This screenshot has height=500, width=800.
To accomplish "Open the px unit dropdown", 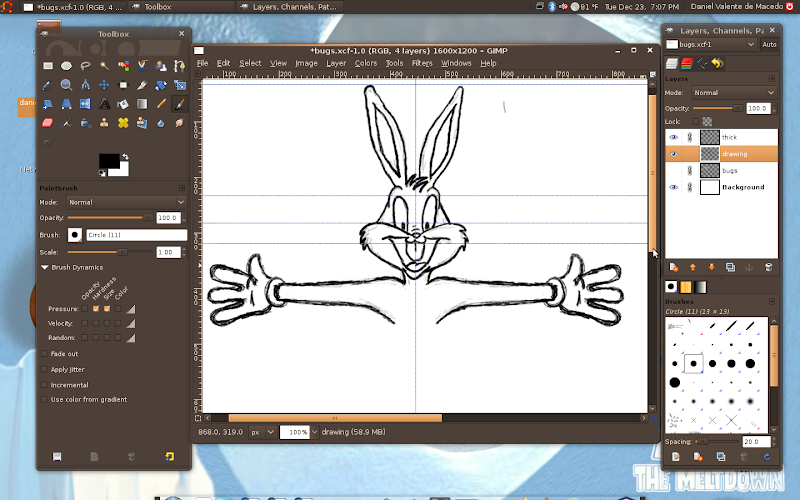I will click(263, 432).
